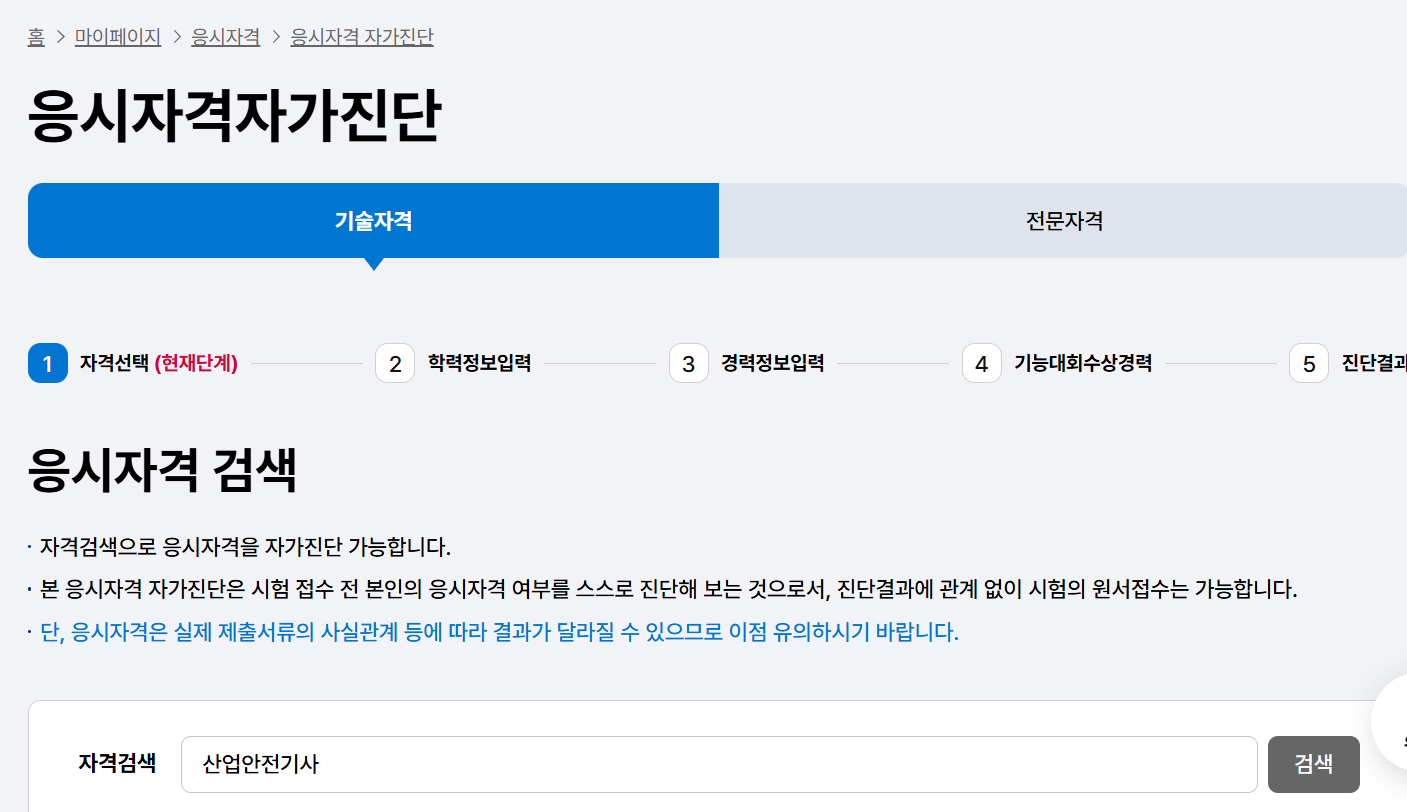
Task: Click step 3 number badge
Action: coord(689,363)
